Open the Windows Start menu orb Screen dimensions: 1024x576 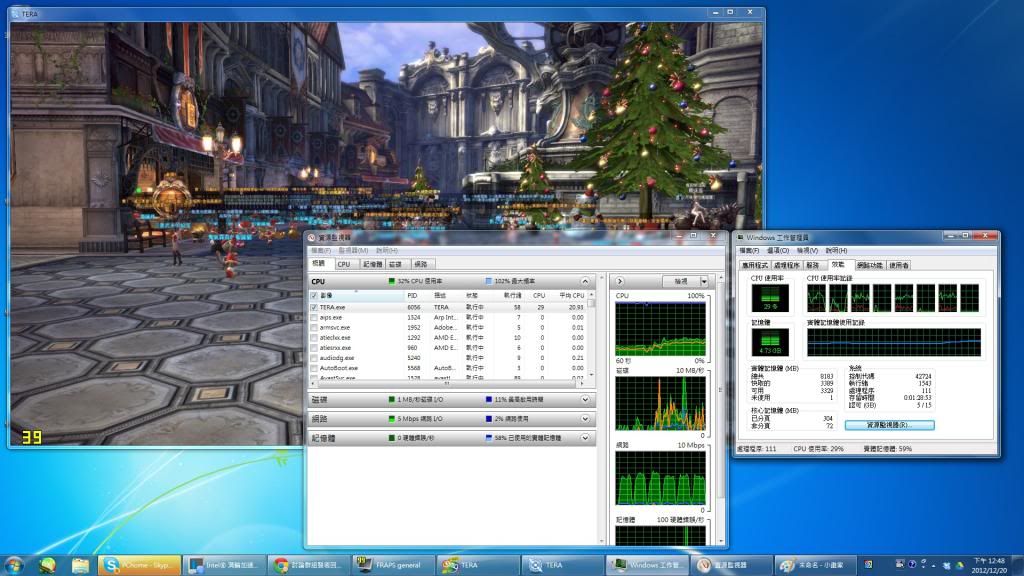pyautogui.click(x=14, y=565)
